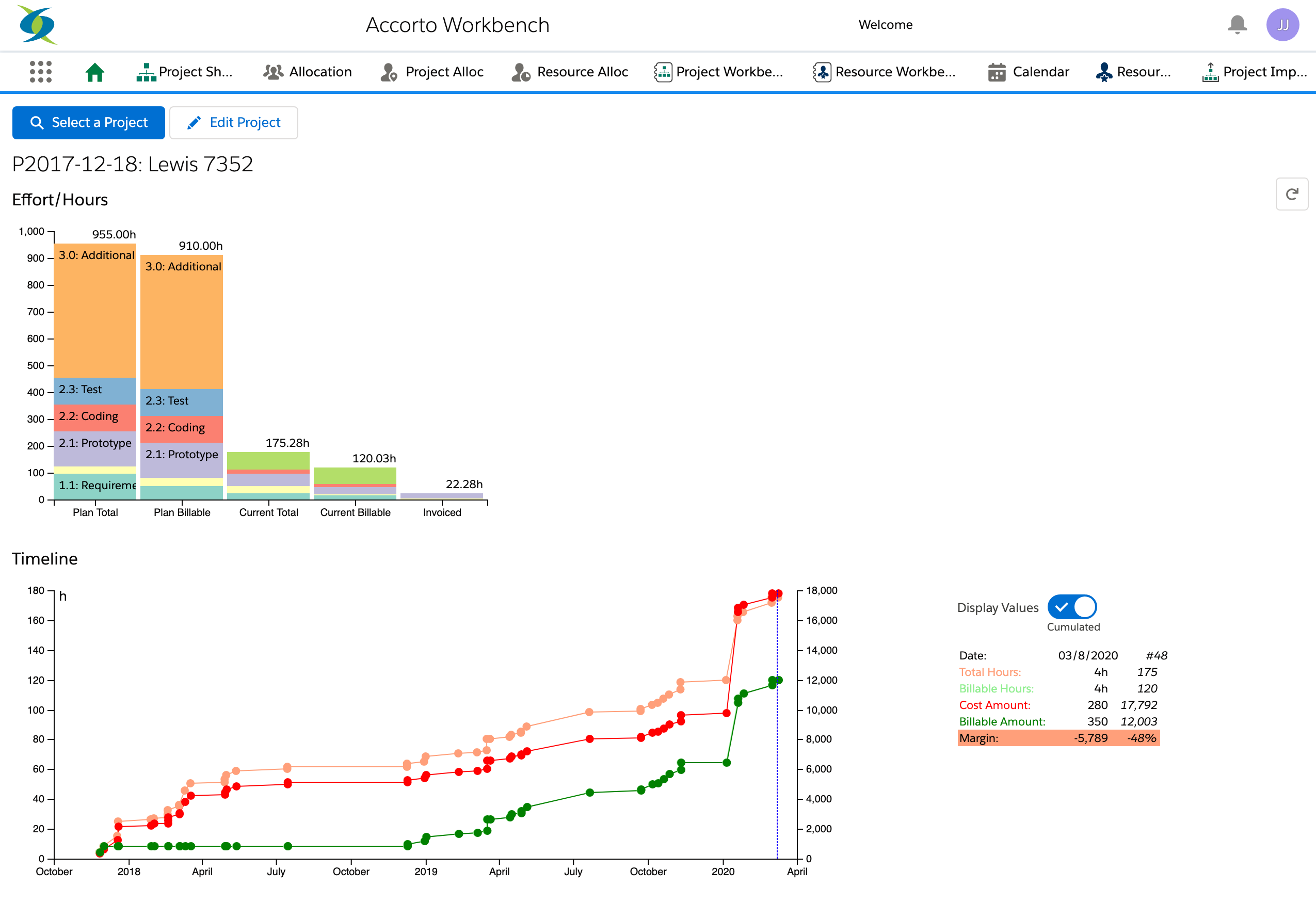This screenshot has width=1316, height=903.
Task: Click the JJ user avatar toggle menu
Action: (x=1283, y=25)
